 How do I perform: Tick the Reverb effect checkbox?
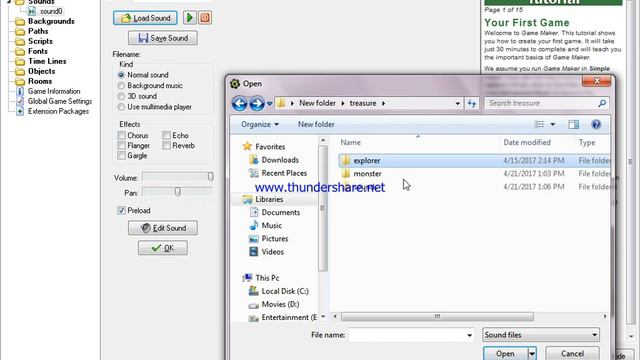[166, 145]
